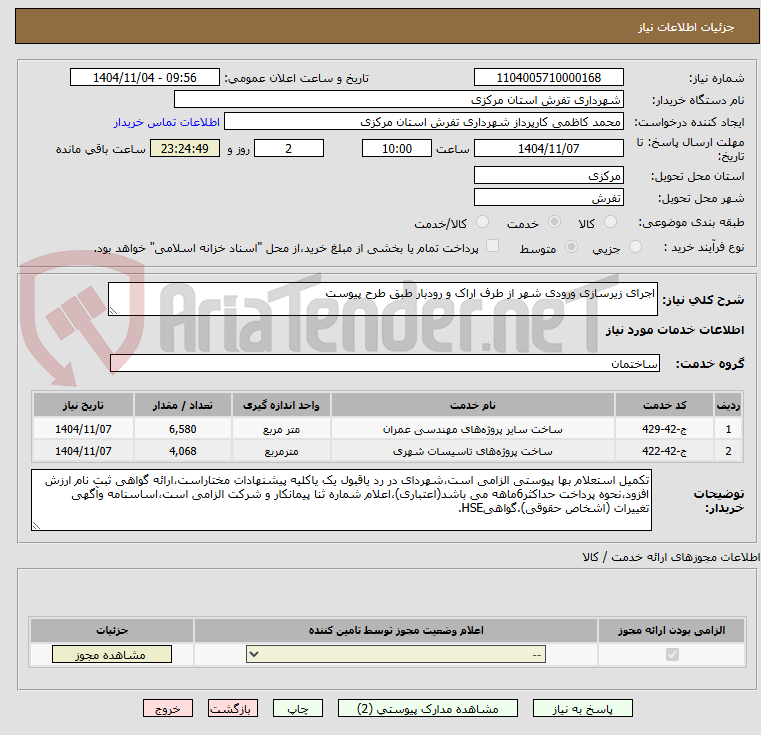Click the پاسخ به نیاز button
Image resolution: width=761 pixels, height=735 pixels.
[x=582, y=708]
